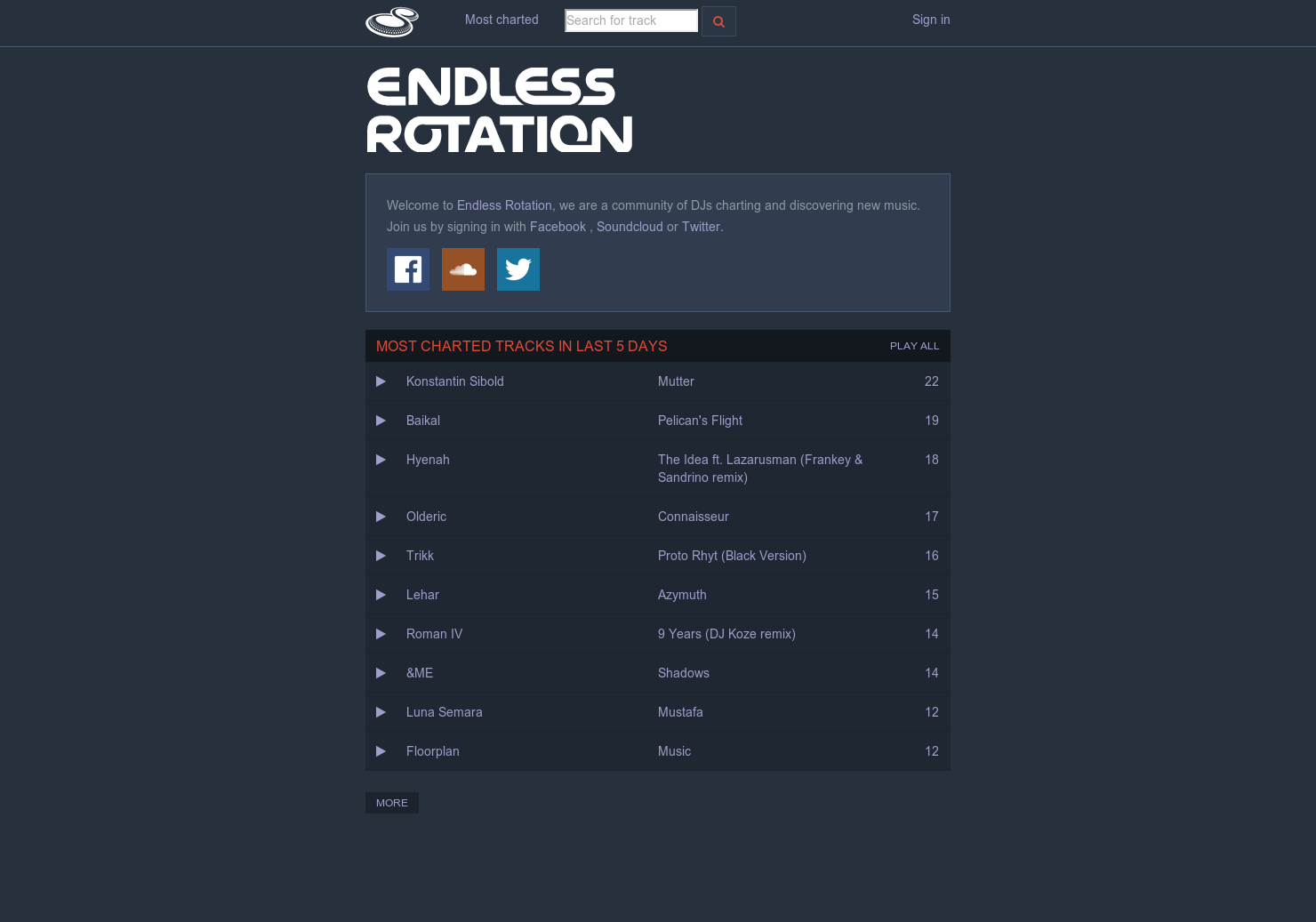Image resolution: width=1316 pixels, height=922 pixels.
Task: Play Shadows by &ME
Action: 381,673
